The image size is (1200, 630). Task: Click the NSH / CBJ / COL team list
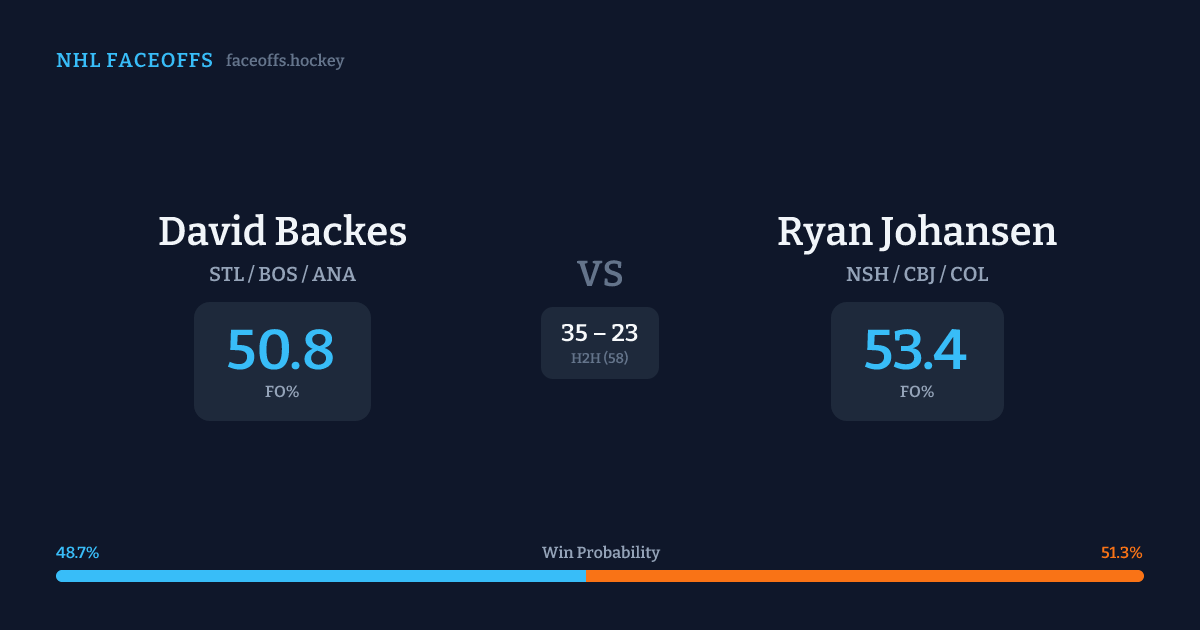point(917,274)
